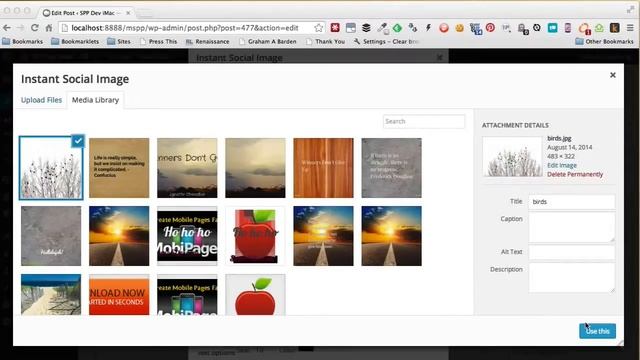Switch to the Media Library tab
The image size is (640, 360).
[x=96, y=100]
